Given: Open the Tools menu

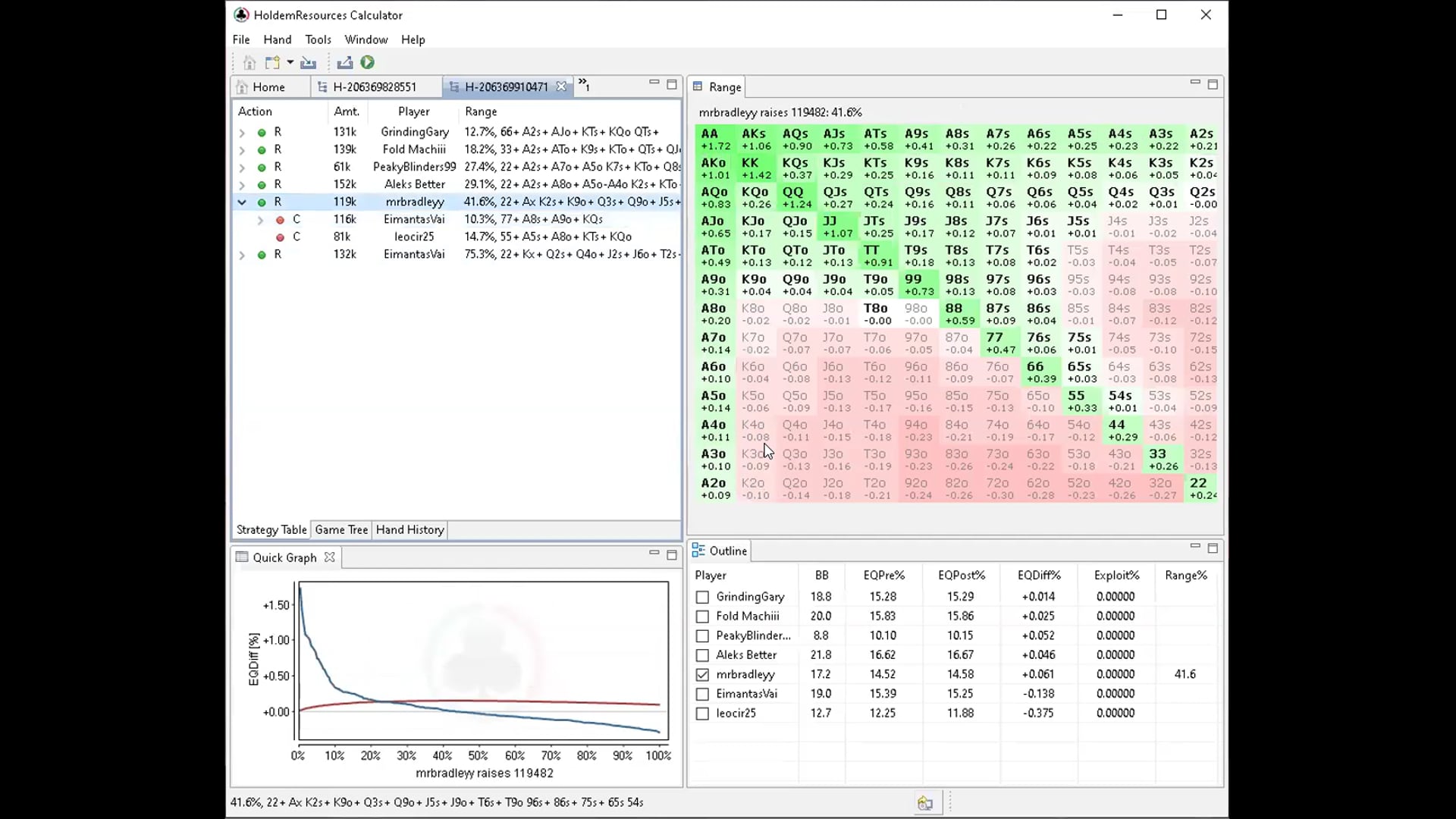Looking at the screenshot, I should 318,39.
